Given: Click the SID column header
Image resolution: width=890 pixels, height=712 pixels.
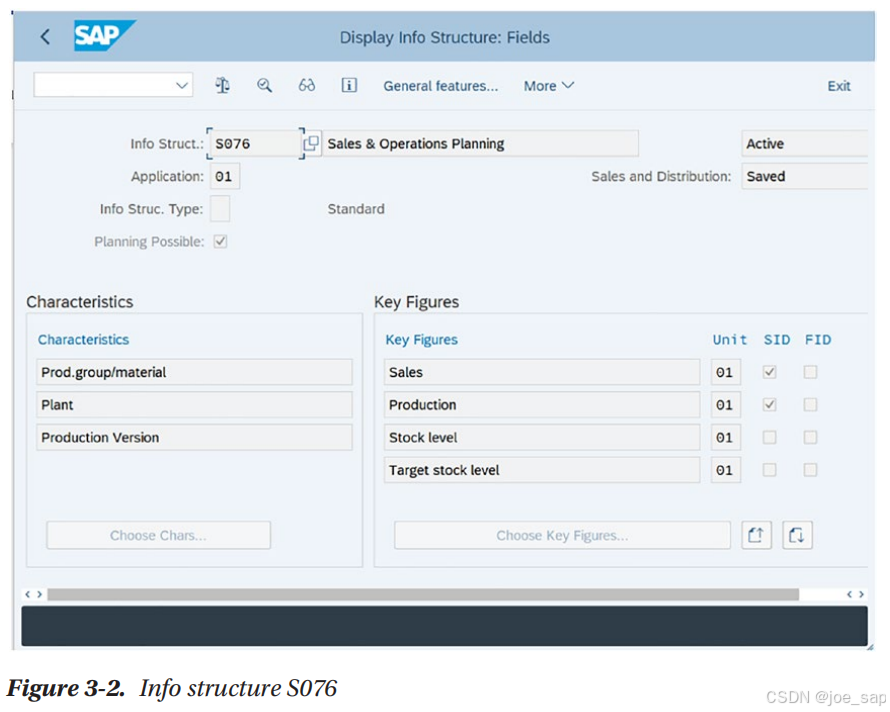Looking at the screenshot, I should 776,340.
